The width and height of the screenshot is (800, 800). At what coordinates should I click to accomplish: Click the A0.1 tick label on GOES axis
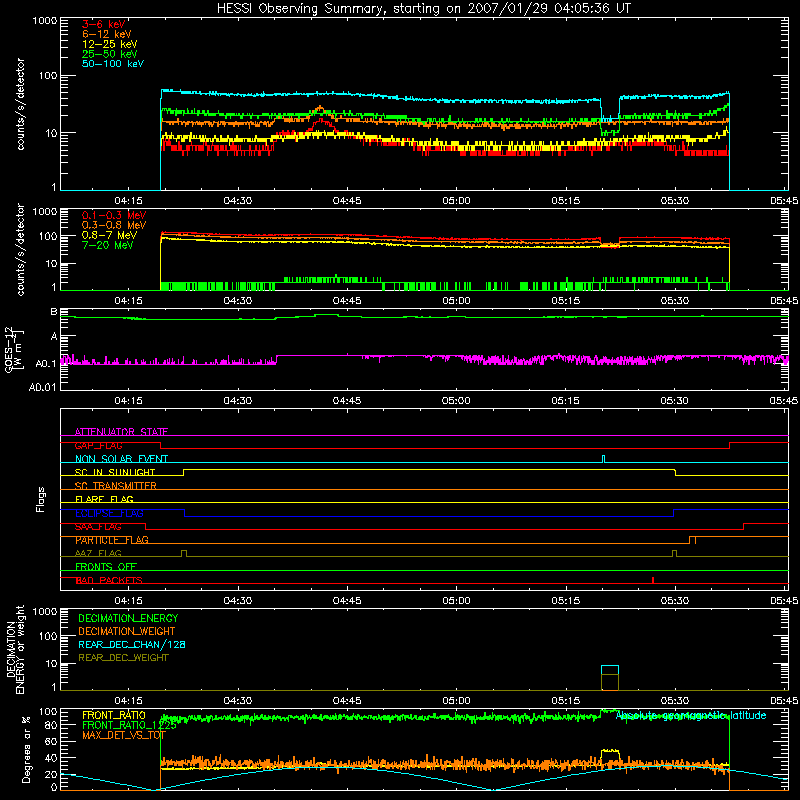(45, 364)
